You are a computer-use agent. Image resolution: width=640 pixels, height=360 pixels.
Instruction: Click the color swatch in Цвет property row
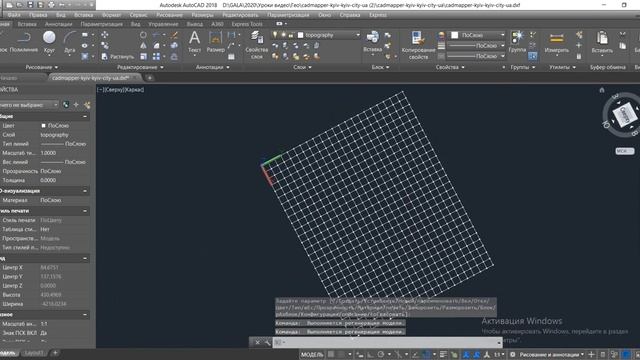43,126
